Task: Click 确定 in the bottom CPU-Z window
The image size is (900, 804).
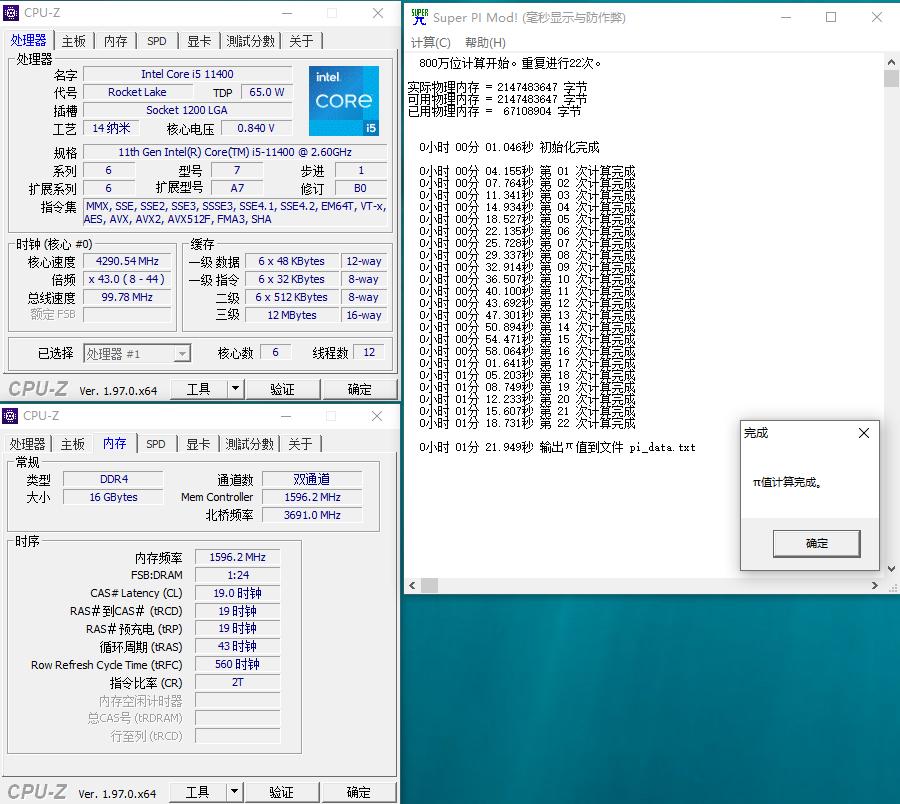Action: (x=359, y=791)
